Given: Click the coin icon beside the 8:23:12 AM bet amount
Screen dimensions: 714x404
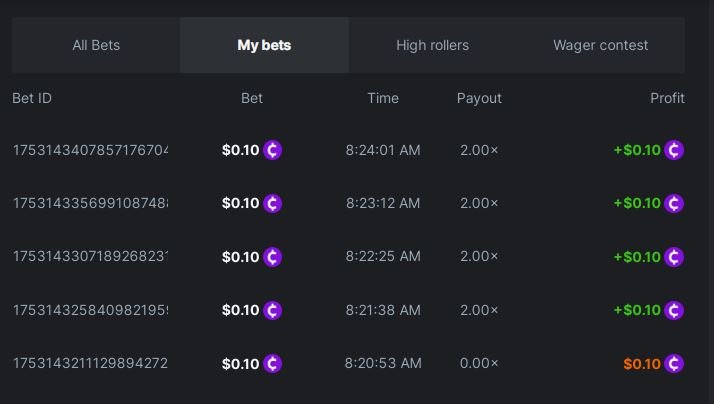Looking at the screenshot, I should 273,203.
